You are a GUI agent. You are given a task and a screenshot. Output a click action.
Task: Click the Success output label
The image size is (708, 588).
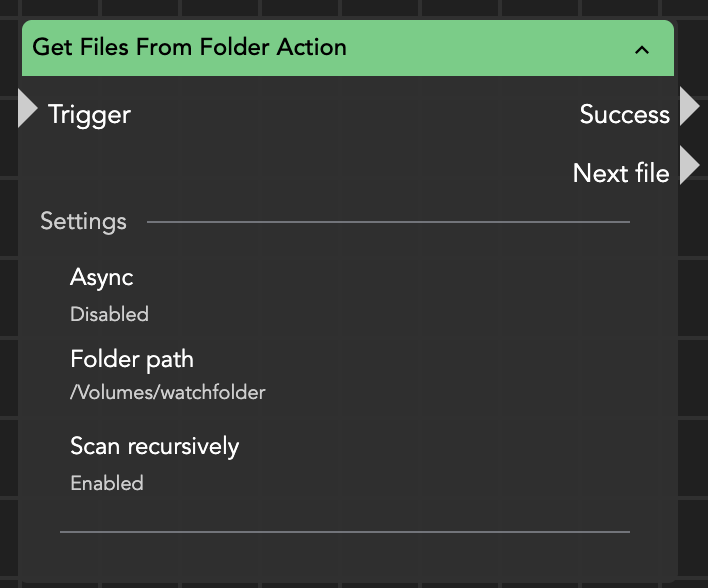tap(624, 115)
